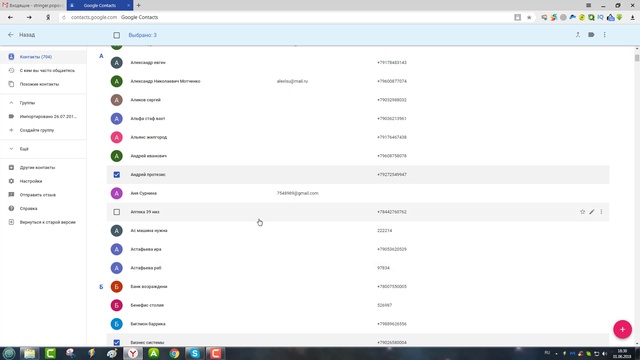Click phone number 97834

coord(383,268)
